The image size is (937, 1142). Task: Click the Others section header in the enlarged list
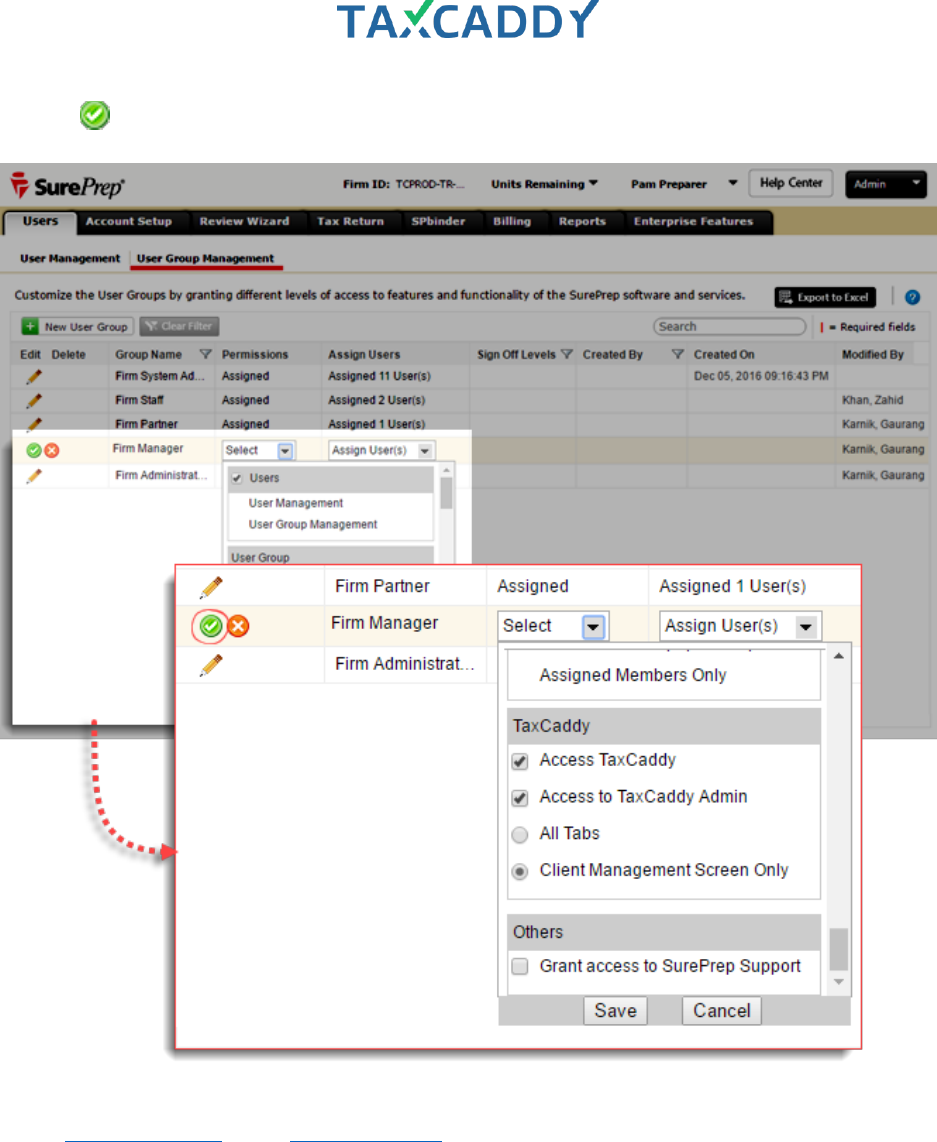point(664,932)
